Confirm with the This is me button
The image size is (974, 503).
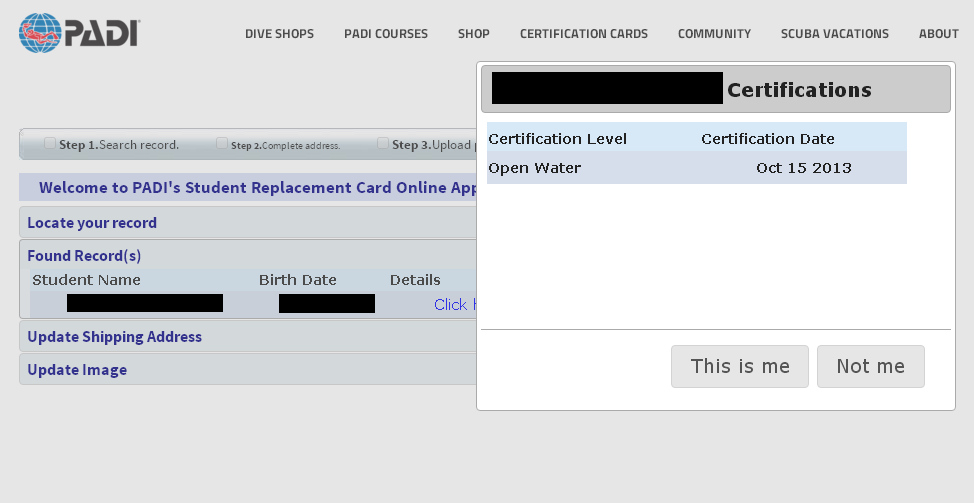pyautogui.click(x=740, y=366)
